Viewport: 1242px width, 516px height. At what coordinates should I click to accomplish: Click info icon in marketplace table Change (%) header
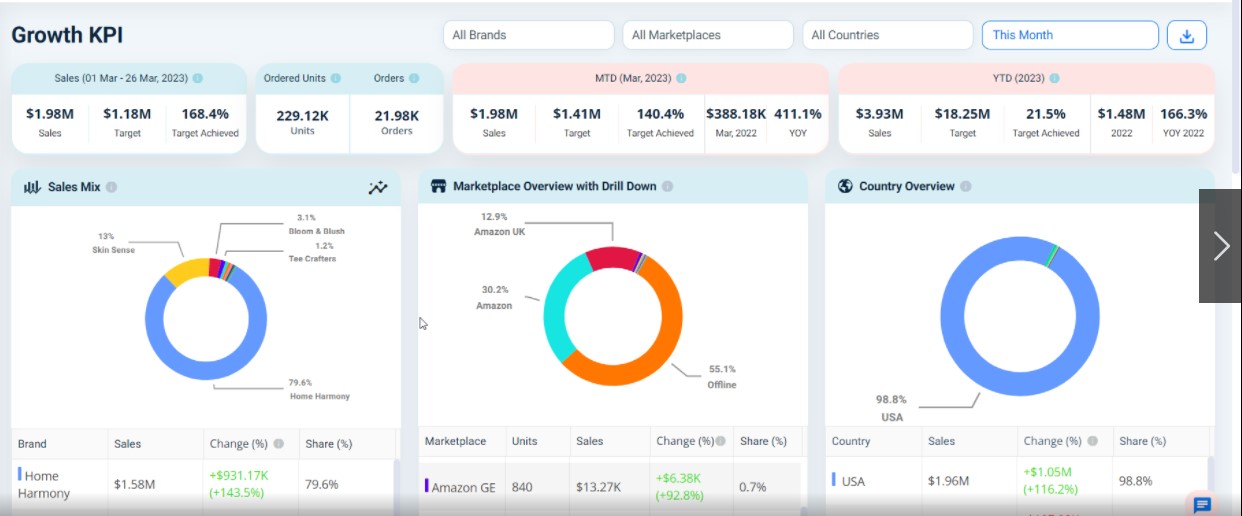point(720,441)
